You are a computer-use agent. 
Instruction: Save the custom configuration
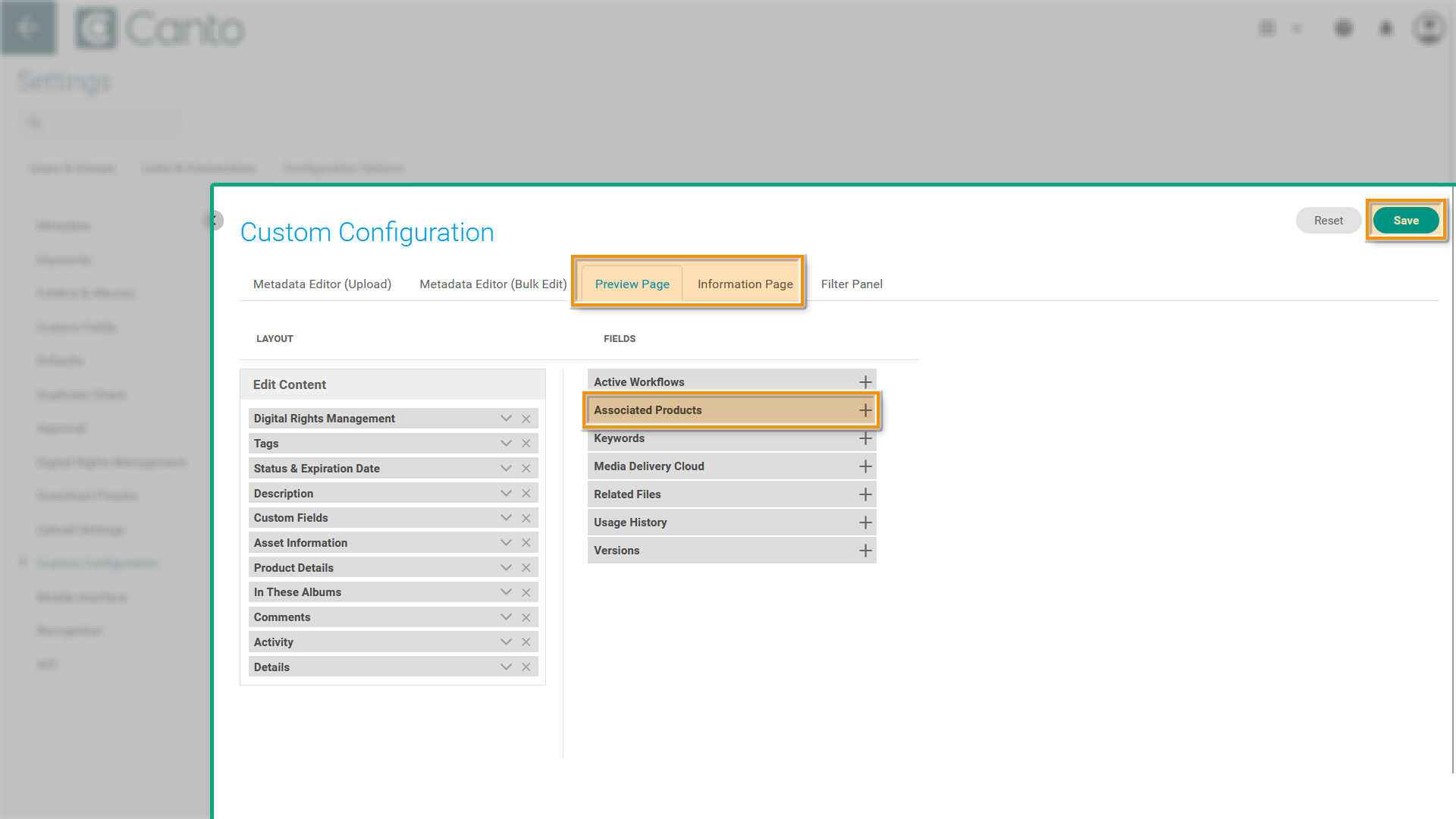pyautogui.click(x=1405, y=221)
